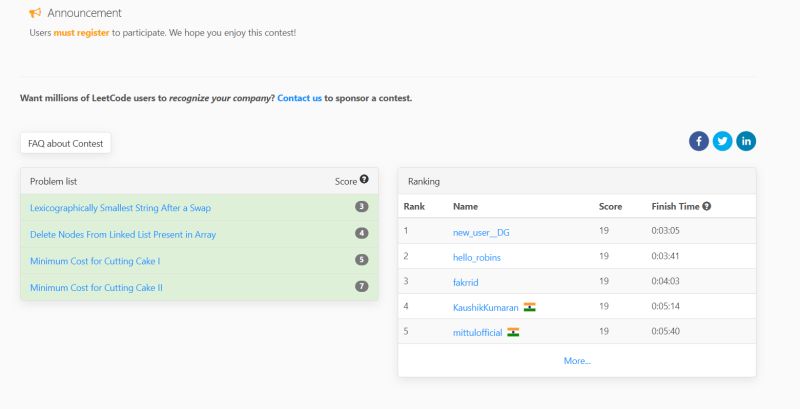Open Minimum Cost for Cutting Cake II
This screenshot has width=800, height=409.
coord(96,287)
